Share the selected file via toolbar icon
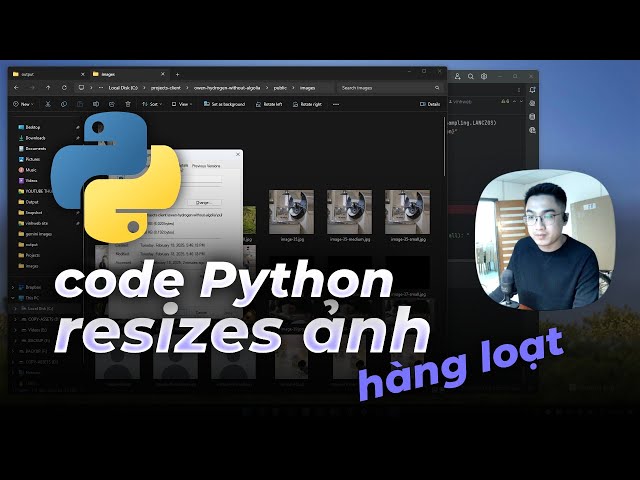Screen dimensions: 640x480 (112, 104)
